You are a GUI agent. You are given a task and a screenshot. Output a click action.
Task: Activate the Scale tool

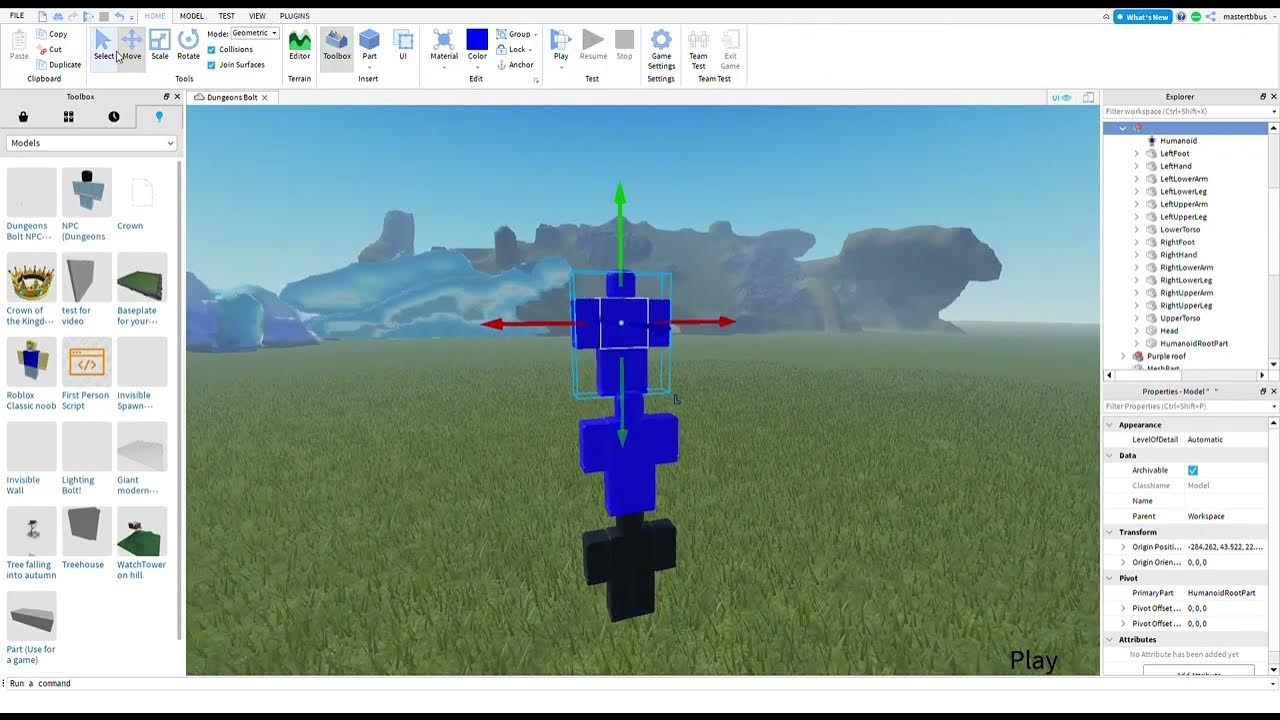pos(160,45)
